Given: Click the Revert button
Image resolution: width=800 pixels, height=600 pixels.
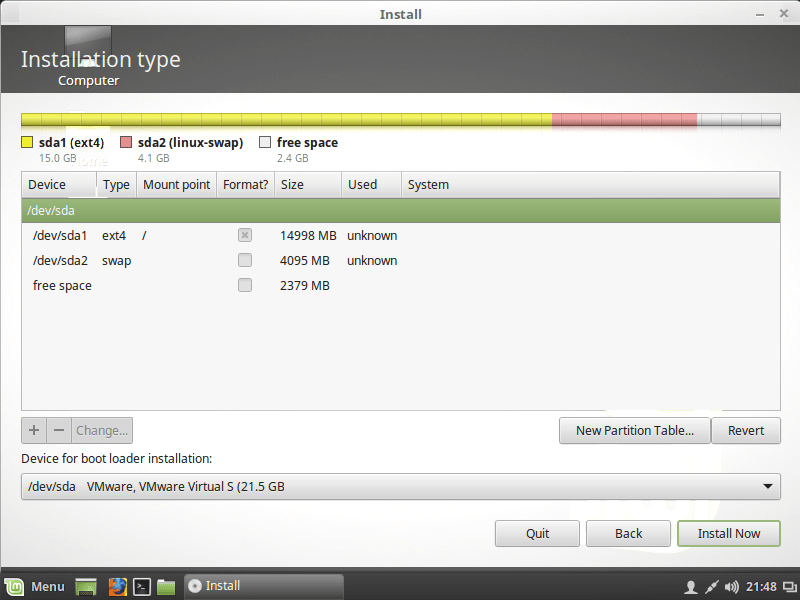Looking at the screenshot, I should coord(746,431).
